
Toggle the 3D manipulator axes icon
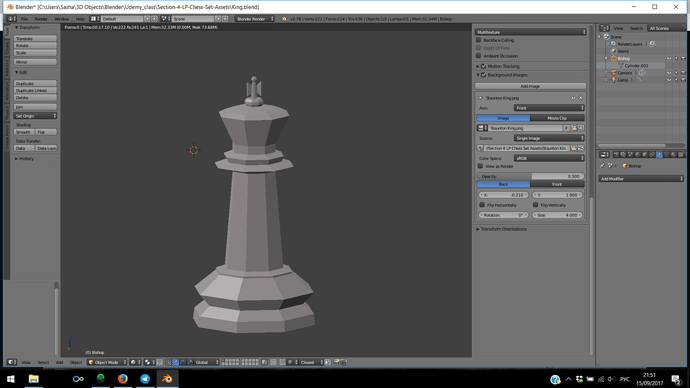(x=169, y=362)
